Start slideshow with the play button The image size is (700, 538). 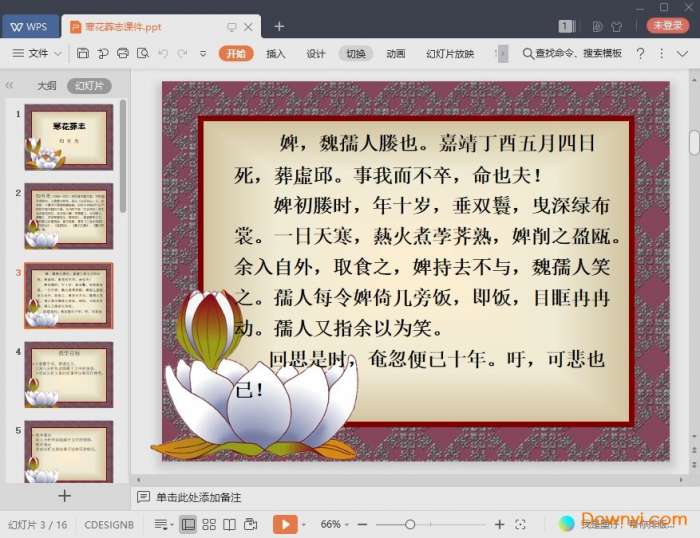(x=285, y=524)
